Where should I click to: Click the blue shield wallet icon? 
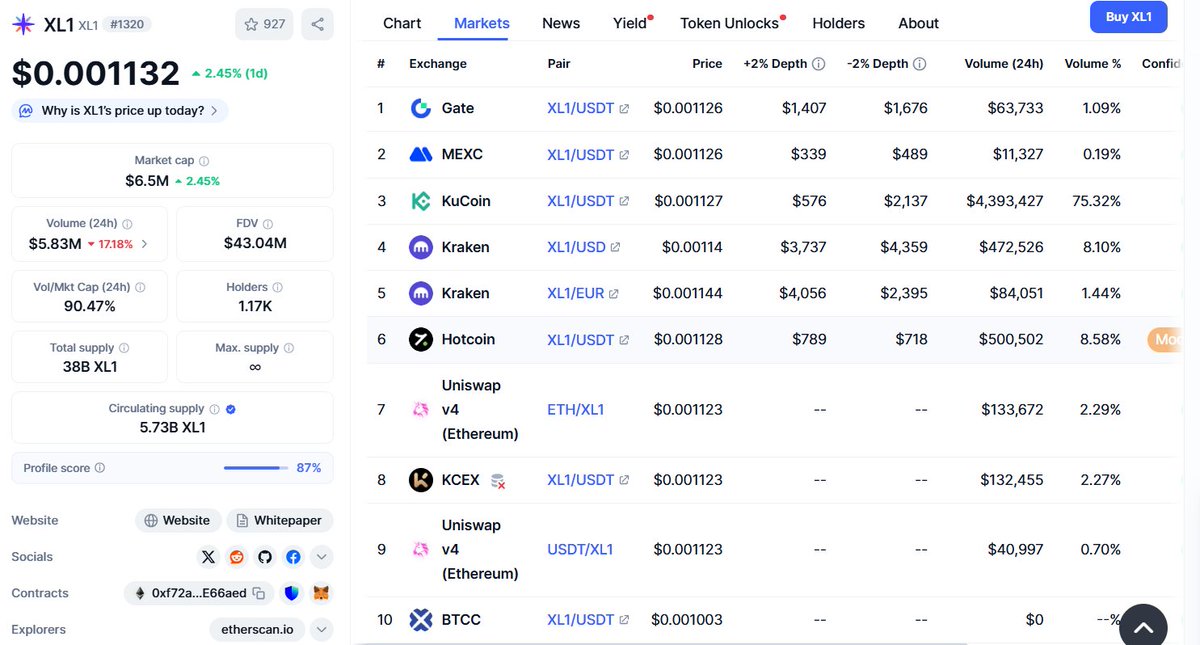click(291, 593)
